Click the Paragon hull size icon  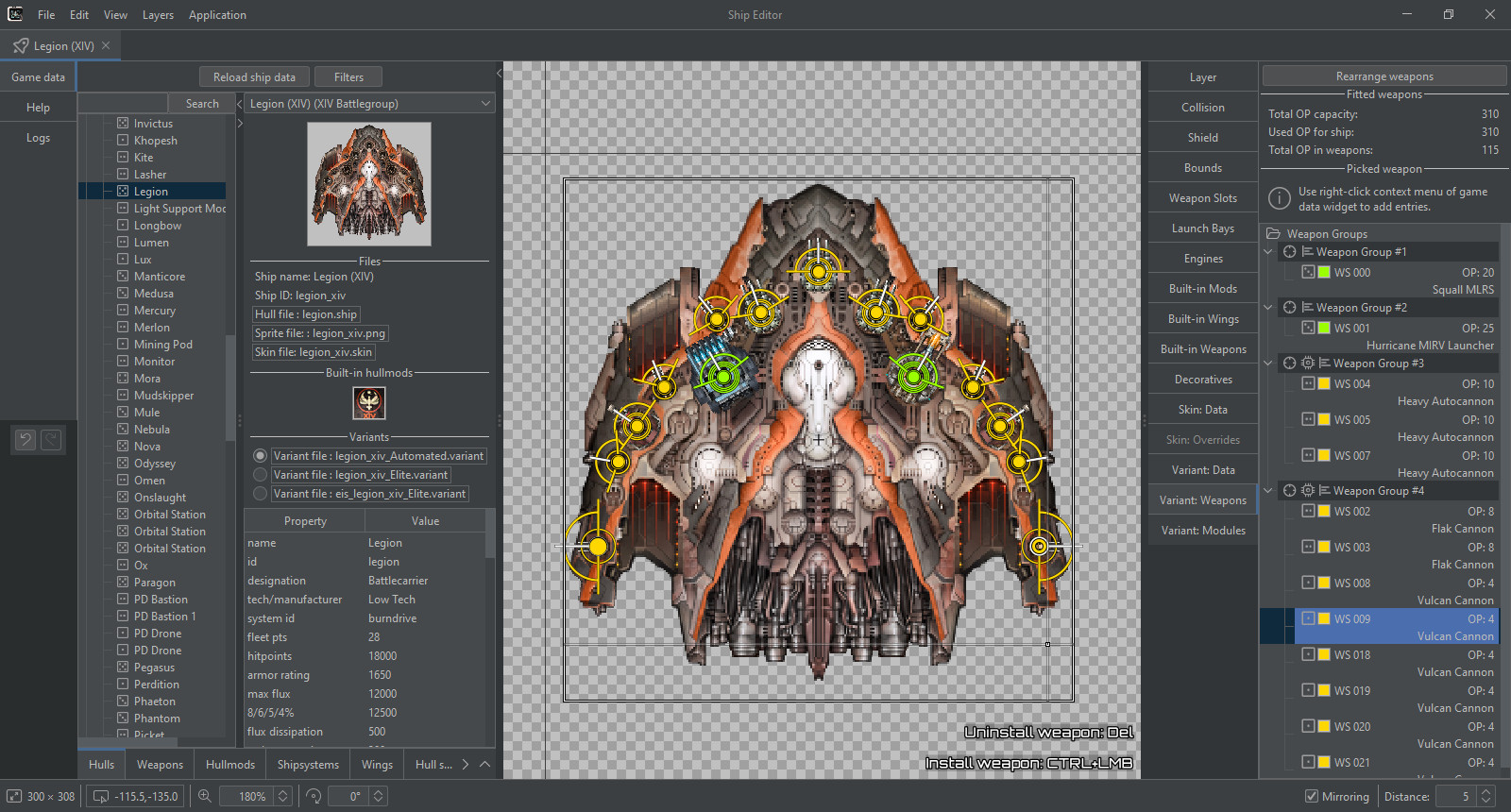click(123, 582)
